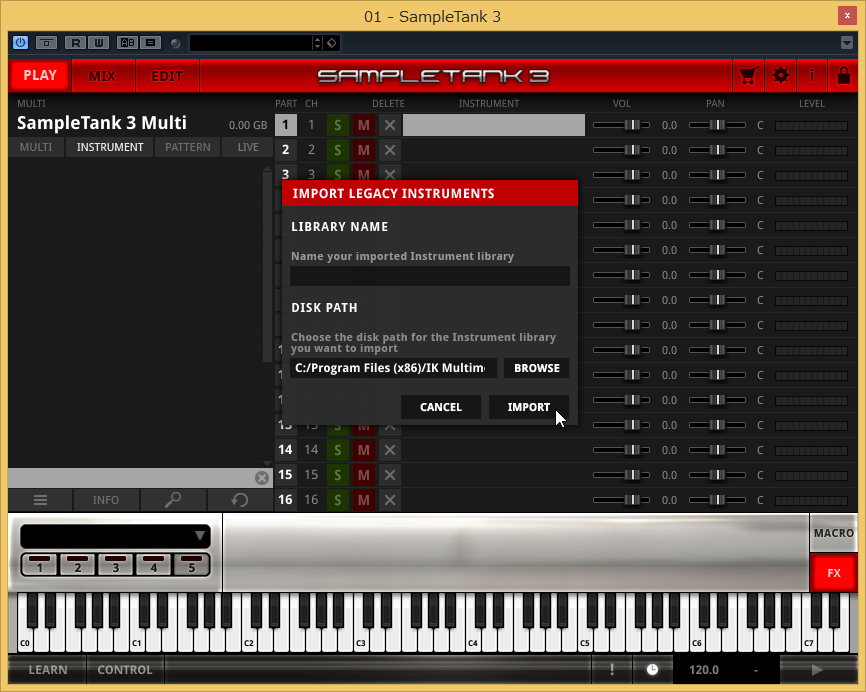Open the macro preset dropdown
The width and height of the screenshot is (866, 692).
pyautogui.click(x=115, y=536)
